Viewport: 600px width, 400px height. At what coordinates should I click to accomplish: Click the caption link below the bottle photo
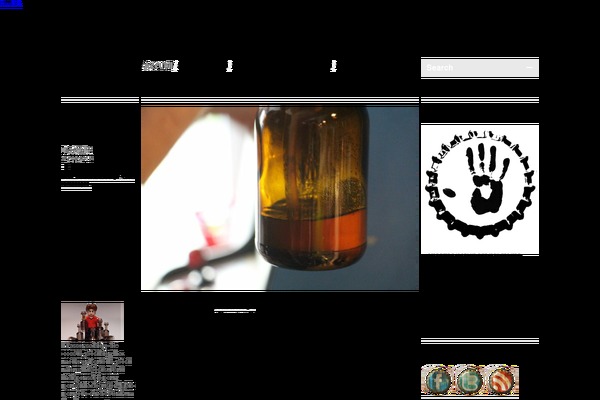click(x=235, y=311)
